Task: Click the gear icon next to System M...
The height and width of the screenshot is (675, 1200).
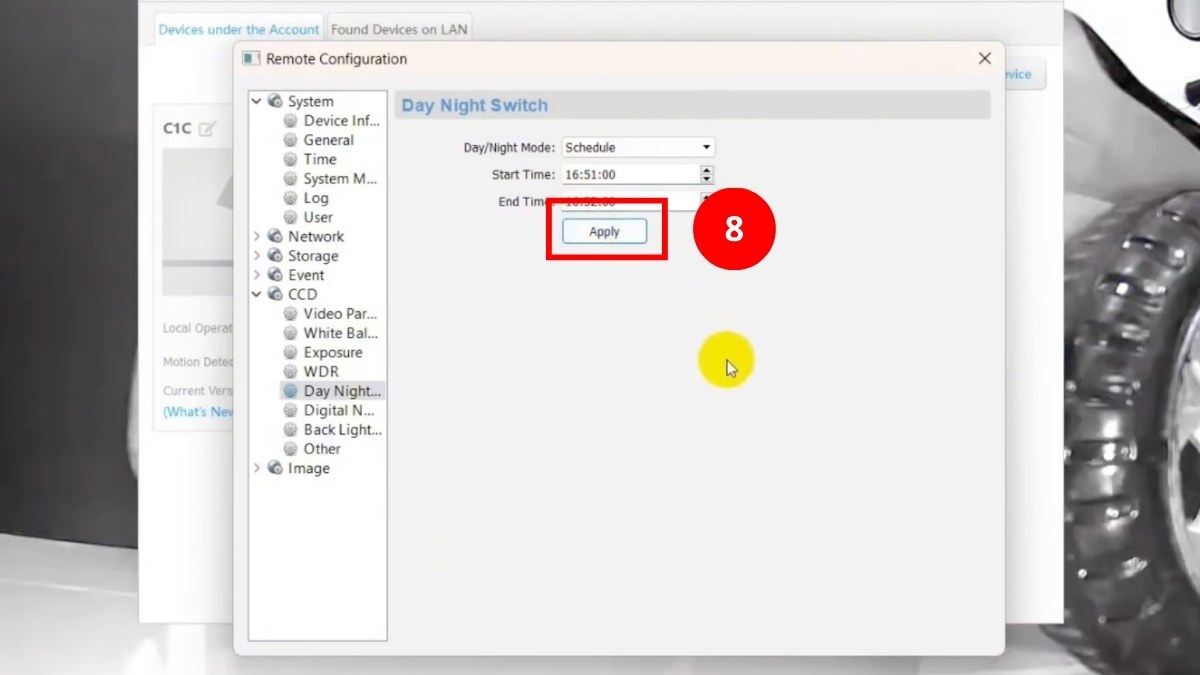Action: coord(291,179)
